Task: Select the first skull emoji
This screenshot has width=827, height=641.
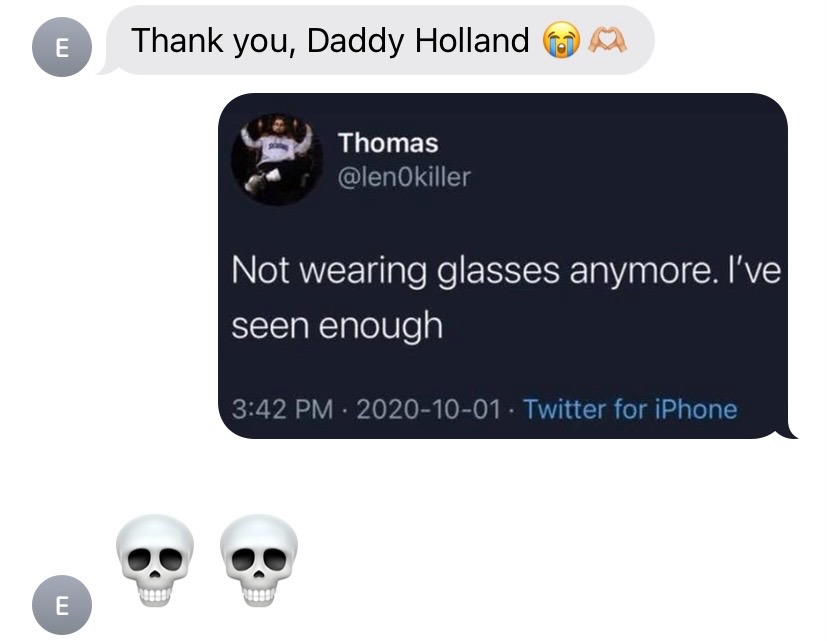Action: pyautogui.click(x=155, y=560)
